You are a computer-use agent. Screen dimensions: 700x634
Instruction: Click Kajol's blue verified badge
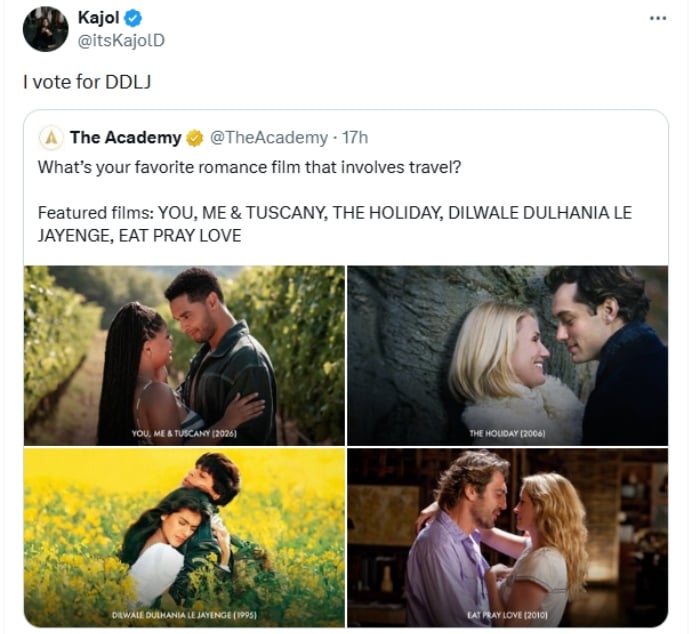(133, 18)
